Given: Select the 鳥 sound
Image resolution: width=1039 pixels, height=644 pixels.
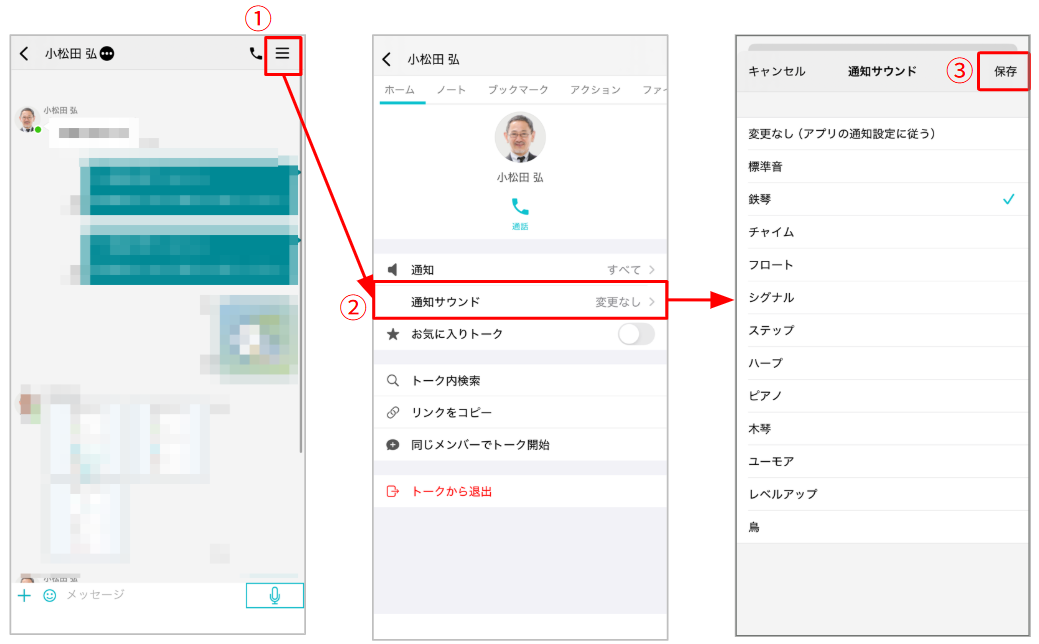Looking at the screenshot, I should (x=883, y=527).
